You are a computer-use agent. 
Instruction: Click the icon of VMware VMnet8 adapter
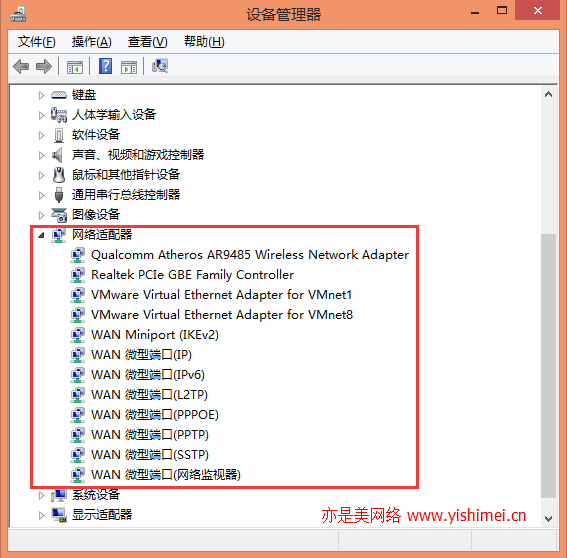click(x=77, y=315)
